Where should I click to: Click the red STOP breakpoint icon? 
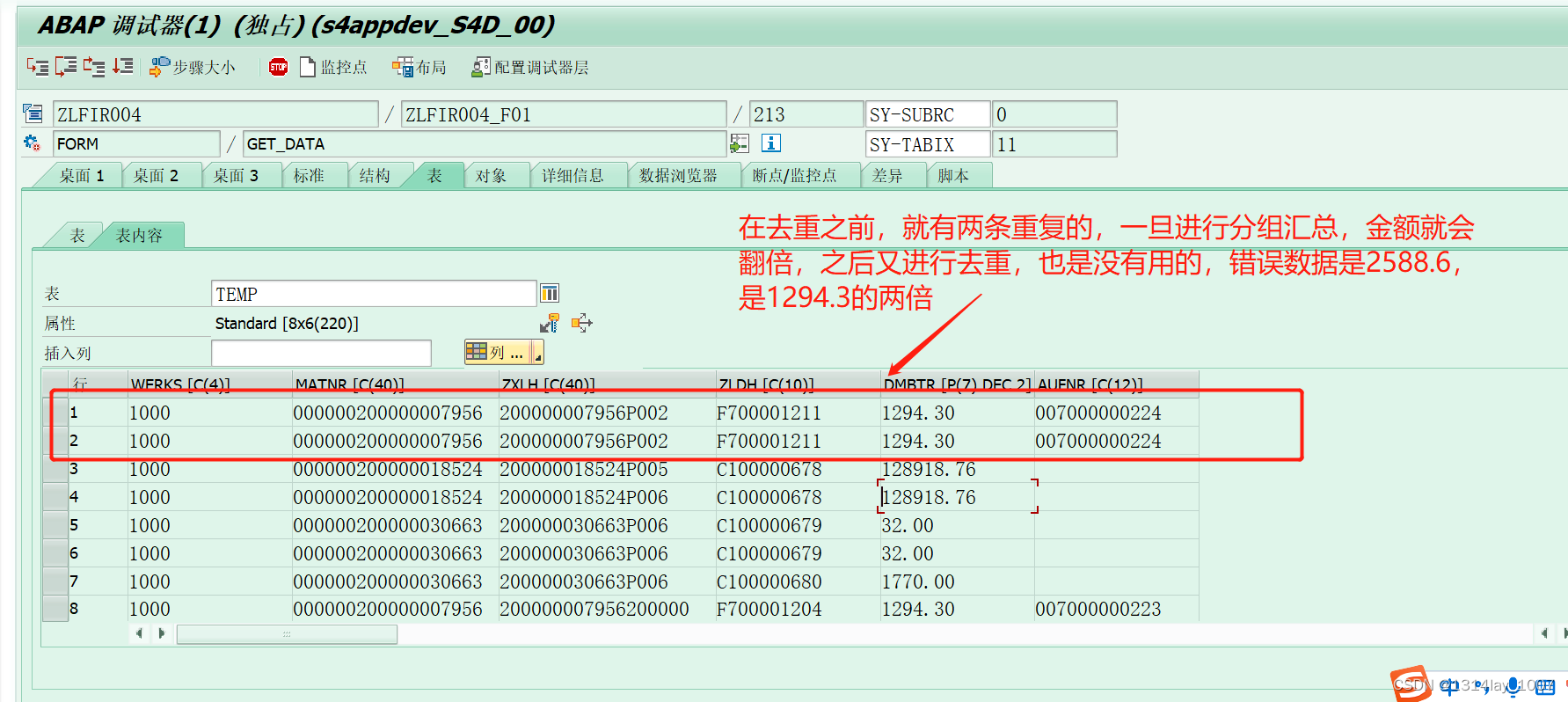(x=278, y=67)
